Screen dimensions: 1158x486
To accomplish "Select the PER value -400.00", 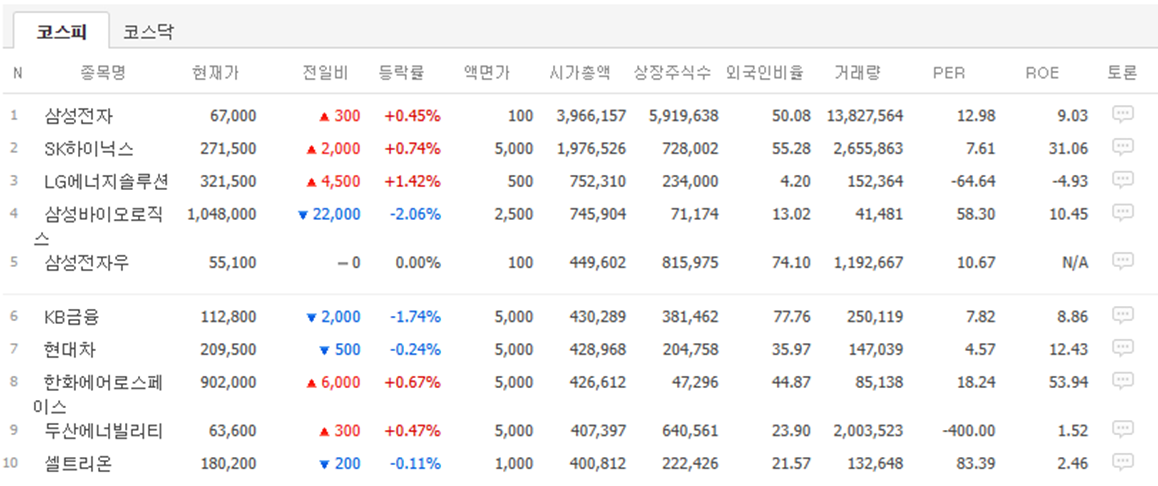I will coord(970,431).
